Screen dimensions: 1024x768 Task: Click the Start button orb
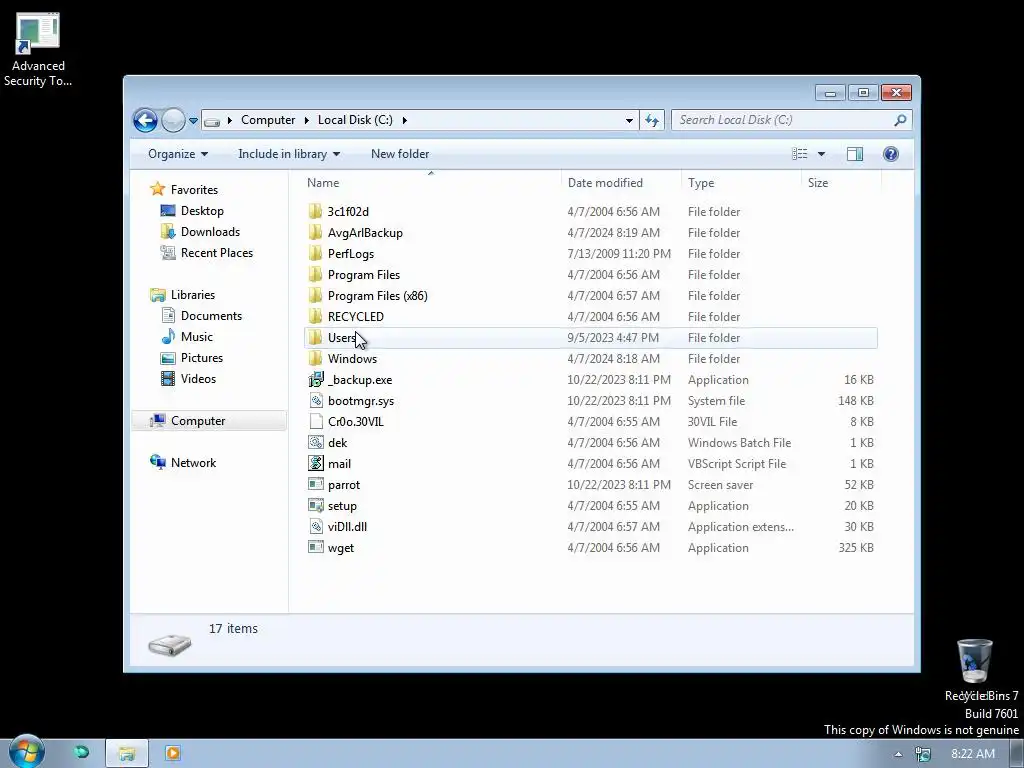click(27, 752)
